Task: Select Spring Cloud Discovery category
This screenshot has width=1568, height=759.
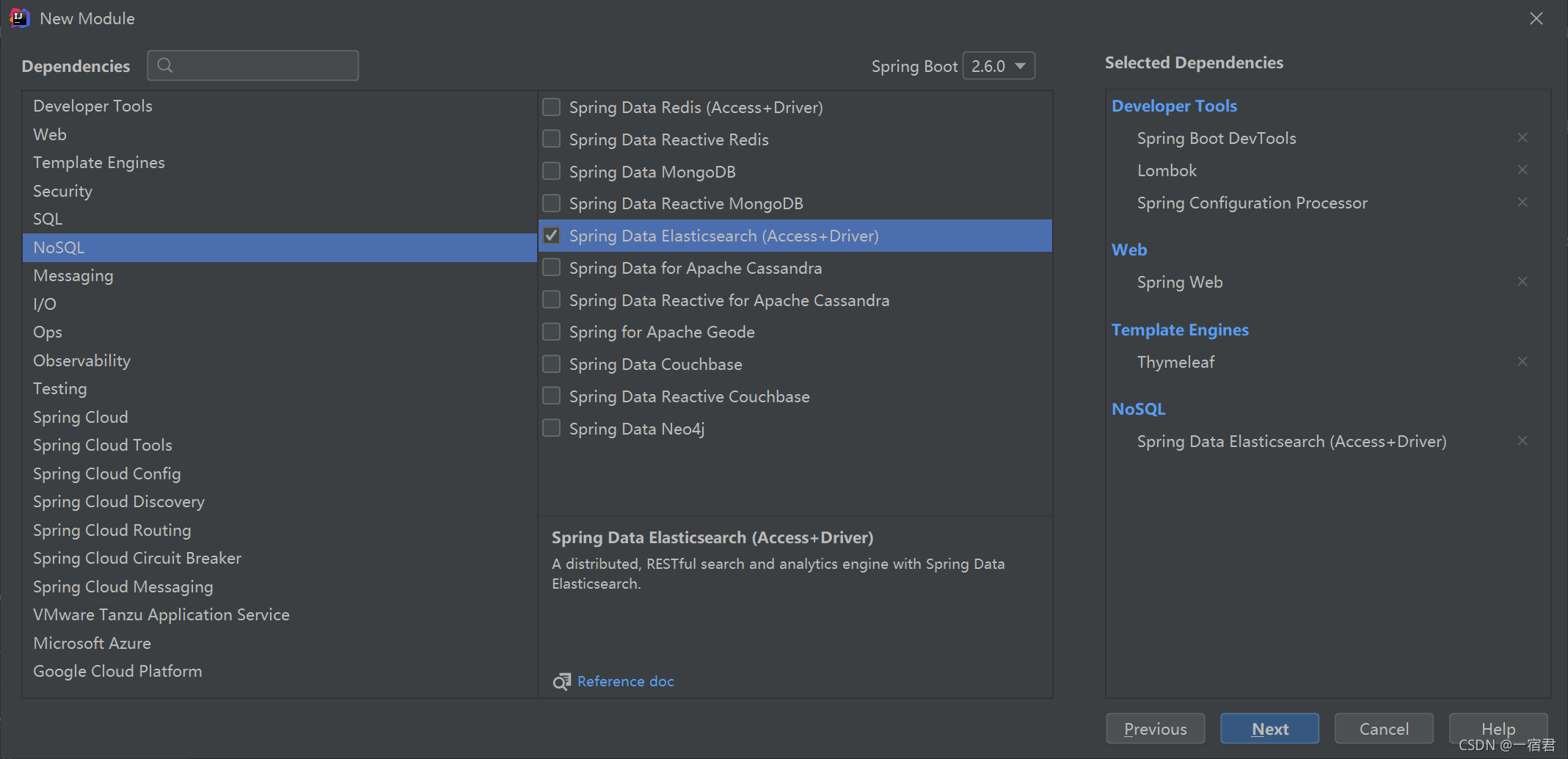Action: pyautogui.click(x=280, y=502)
